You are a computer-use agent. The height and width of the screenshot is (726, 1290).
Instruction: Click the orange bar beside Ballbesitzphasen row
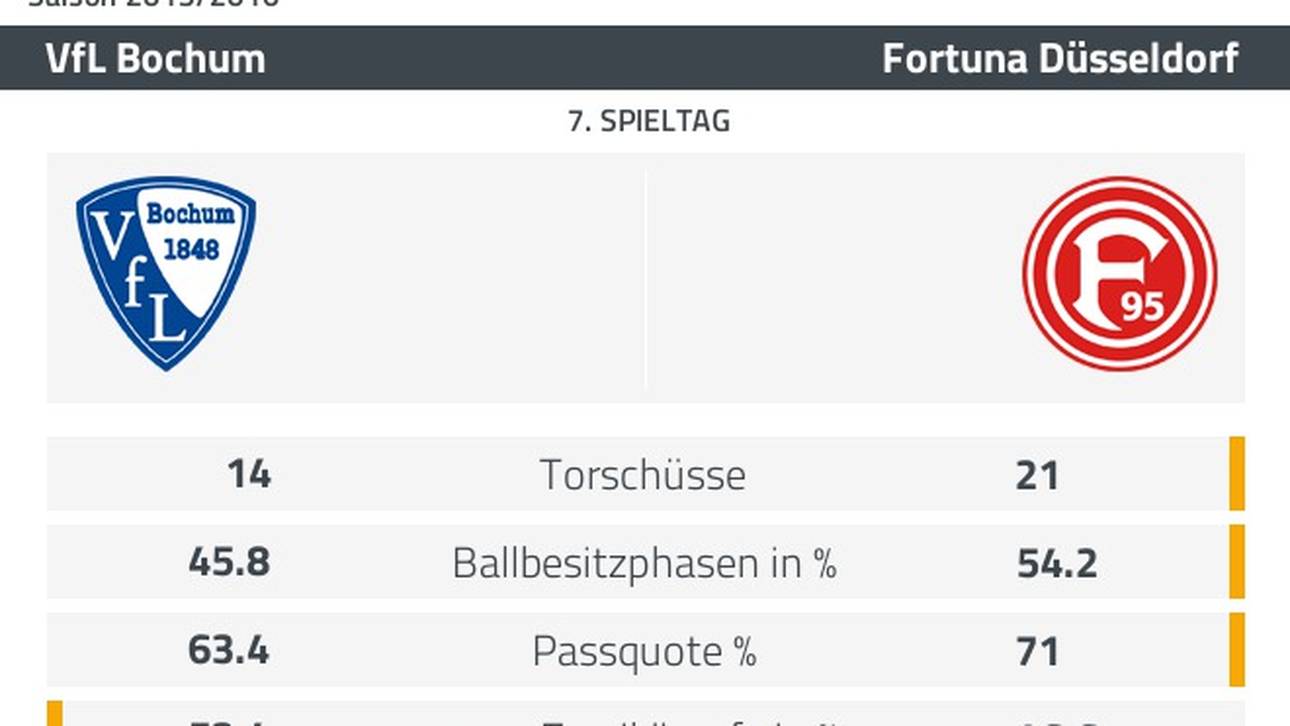click(x=1237, y=562)
